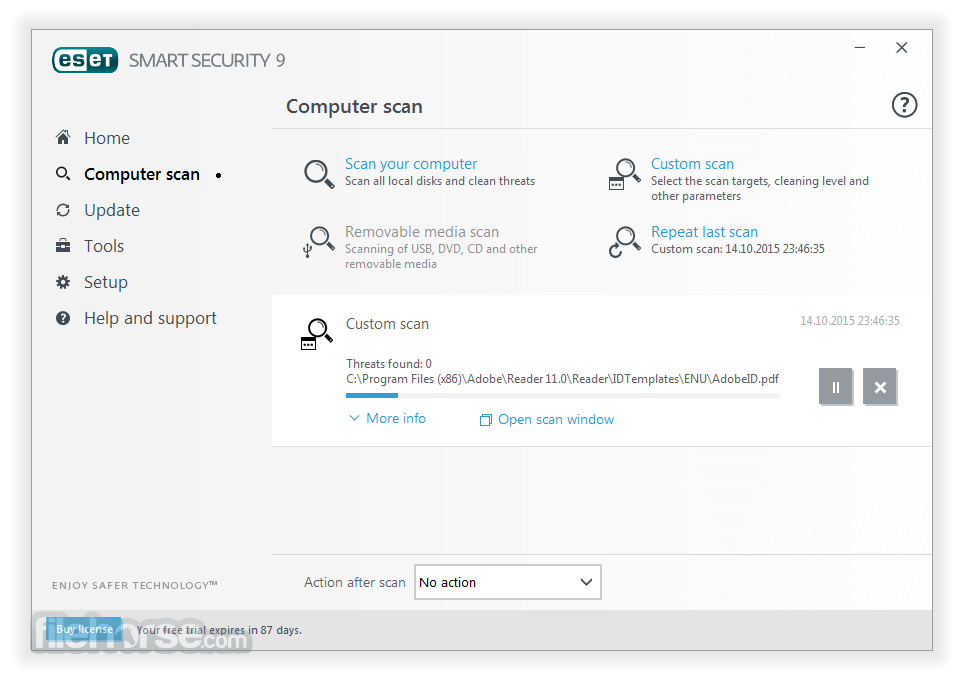Viewport: 962px width, 684px height.
Task: Click the trial expires in 87 days text
Action: tap(219, 630)
